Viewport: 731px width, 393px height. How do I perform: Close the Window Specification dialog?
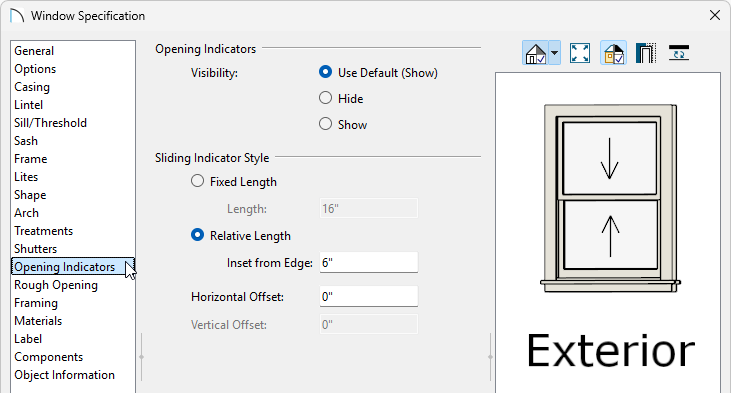[x=715, y=15]
